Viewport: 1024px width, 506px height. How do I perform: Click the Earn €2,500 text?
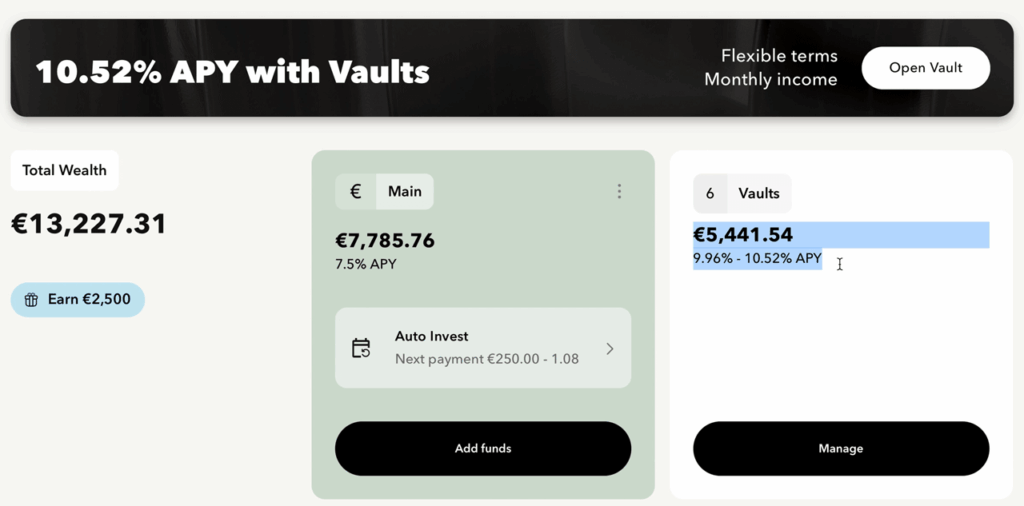click(89, 300)
